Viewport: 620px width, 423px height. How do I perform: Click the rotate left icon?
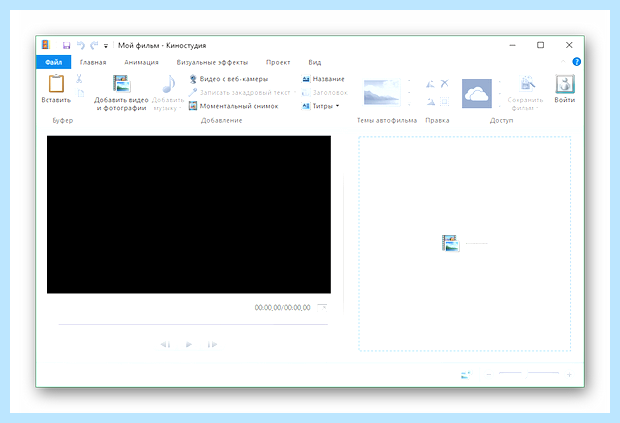tap(430, 84)
